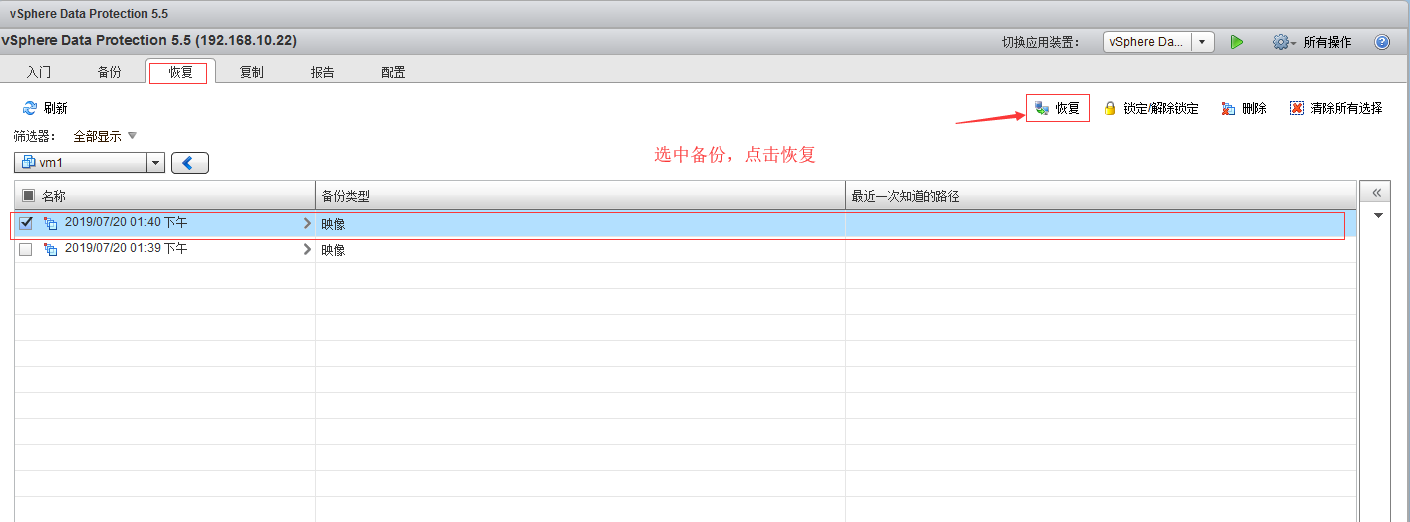
Task: Select the 2019/07/20 01:40 下午 backup text
Action: pyautogui.click(x=126, y=223)
